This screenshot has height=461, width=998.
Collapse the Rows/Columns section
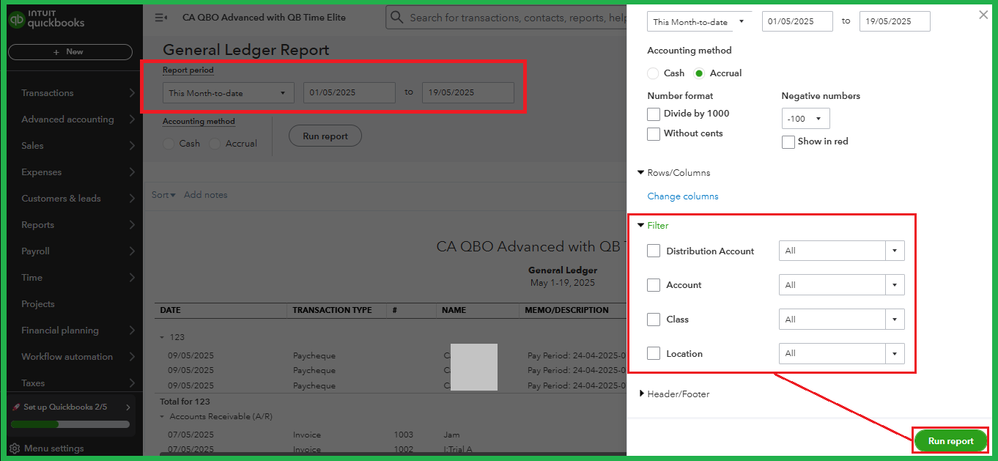coord(641,173)
